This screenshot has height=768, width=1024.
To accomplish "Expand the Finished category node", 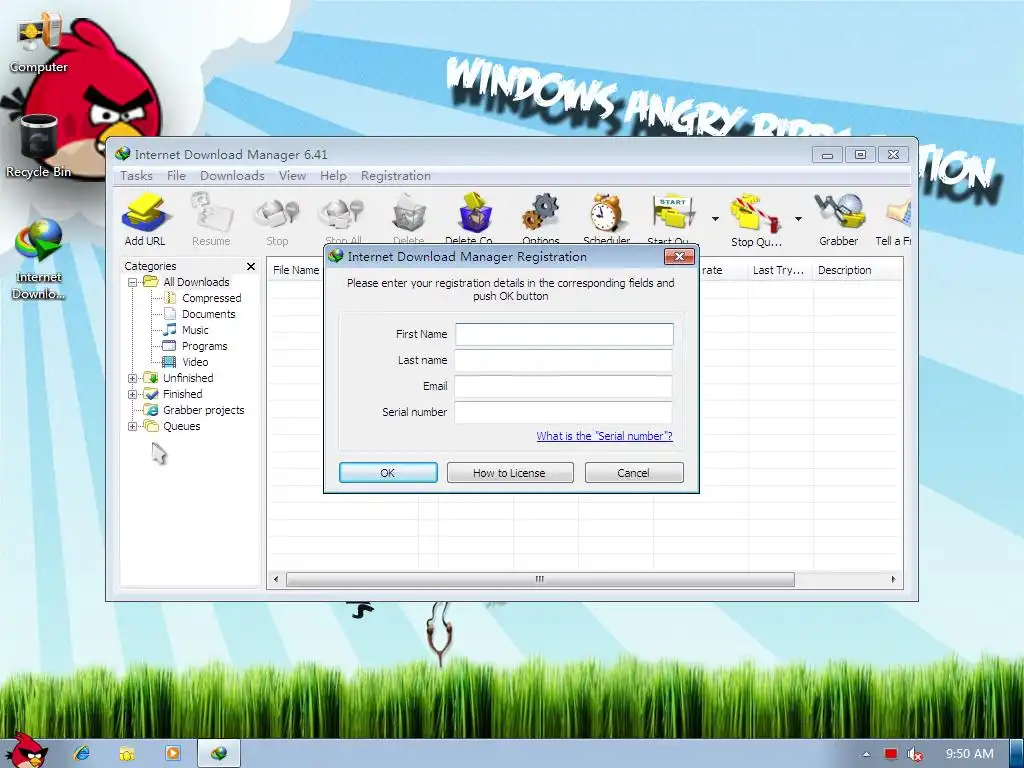I will (x=133, y=394).
